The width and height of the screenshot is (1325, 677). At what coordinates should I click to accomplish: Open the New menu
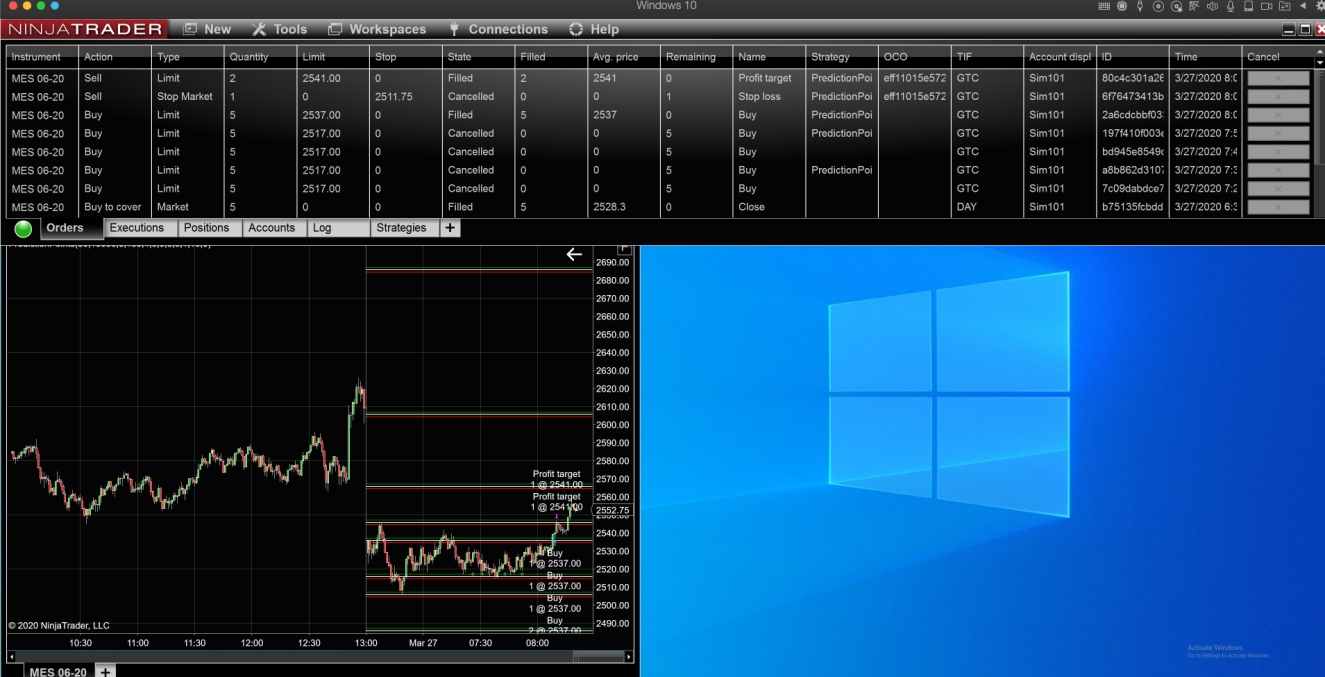pyautogui.click(x=207, y=29)
